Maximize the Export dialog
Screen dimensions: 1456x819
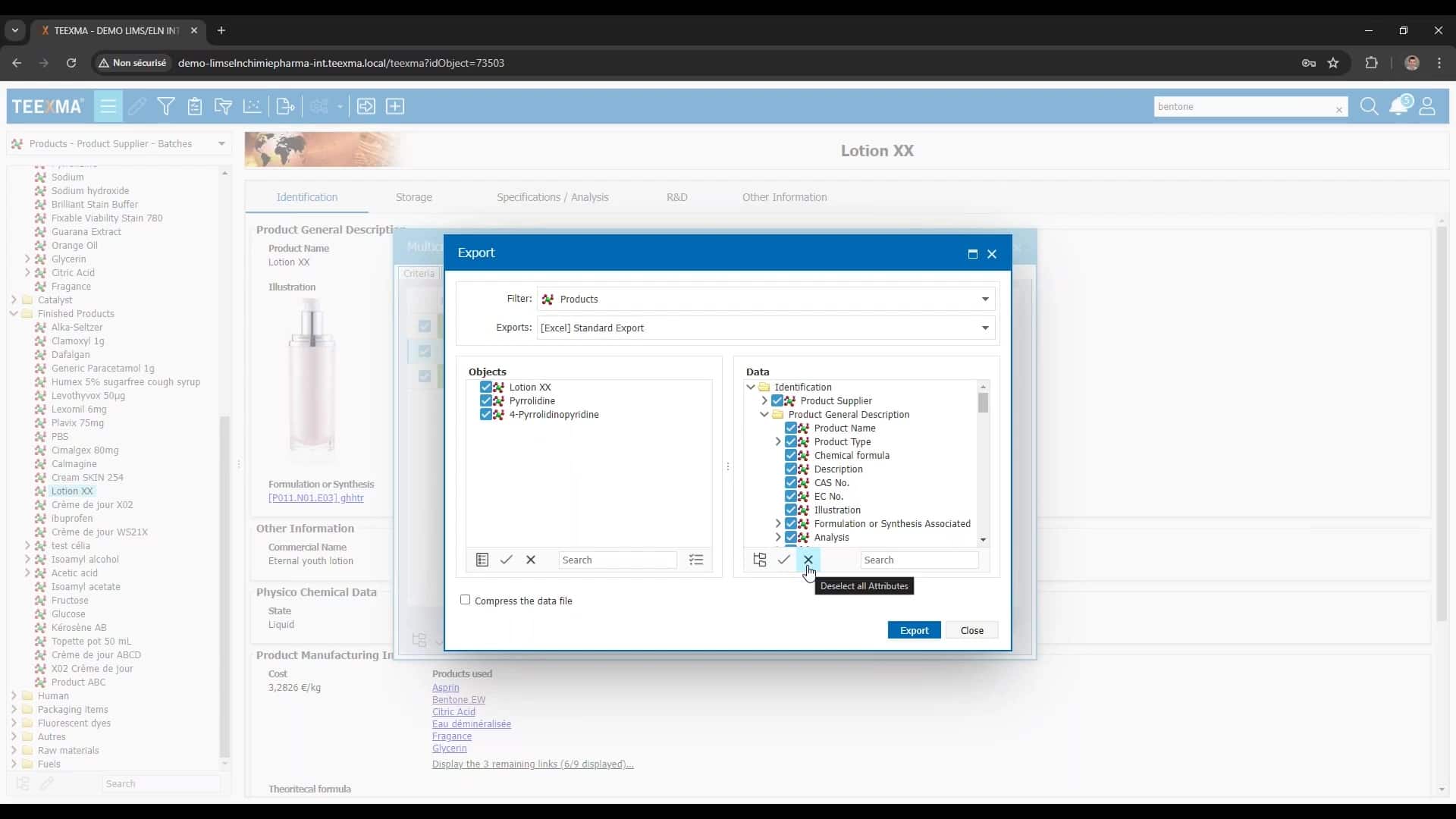tap(973, 254)
